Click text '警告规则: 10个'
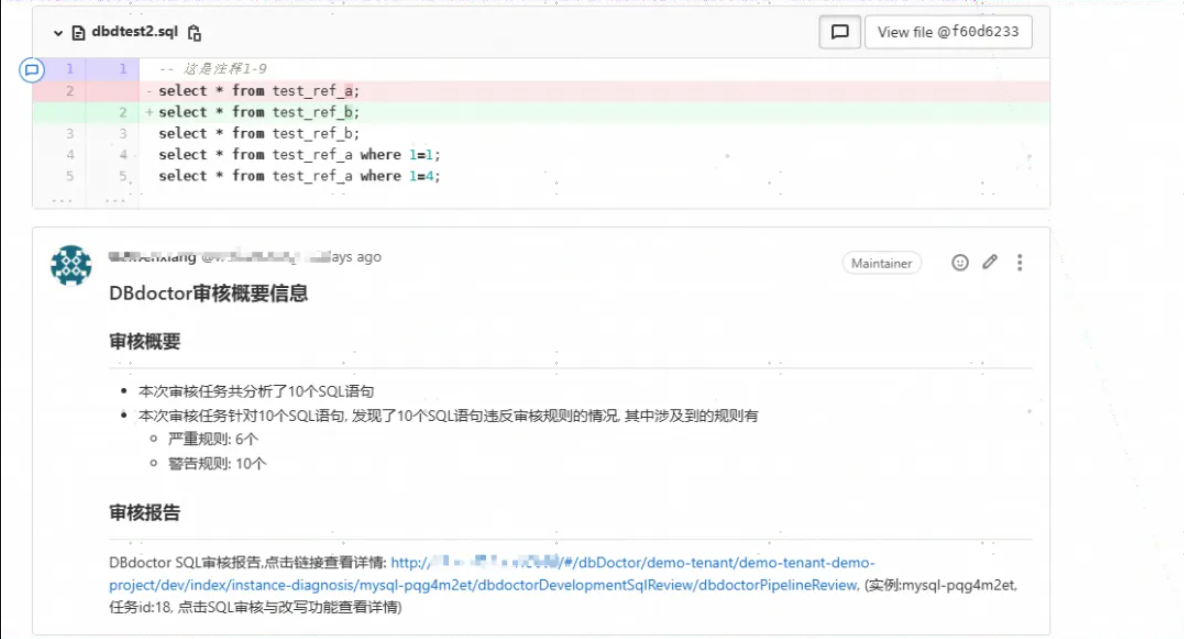This screenshot has width=1184, height=639. click(217, 464)
